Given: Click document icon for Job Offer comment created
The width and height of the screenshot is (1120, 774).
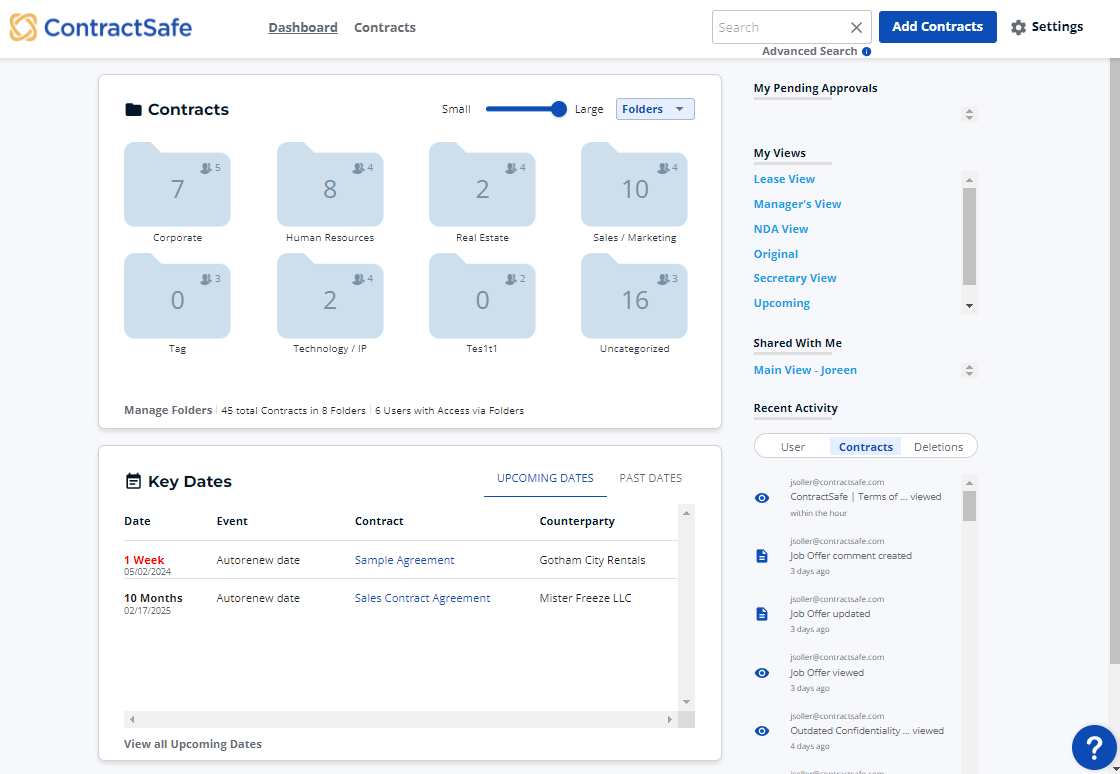Looking at the screenshot, I should coord(762,556).
